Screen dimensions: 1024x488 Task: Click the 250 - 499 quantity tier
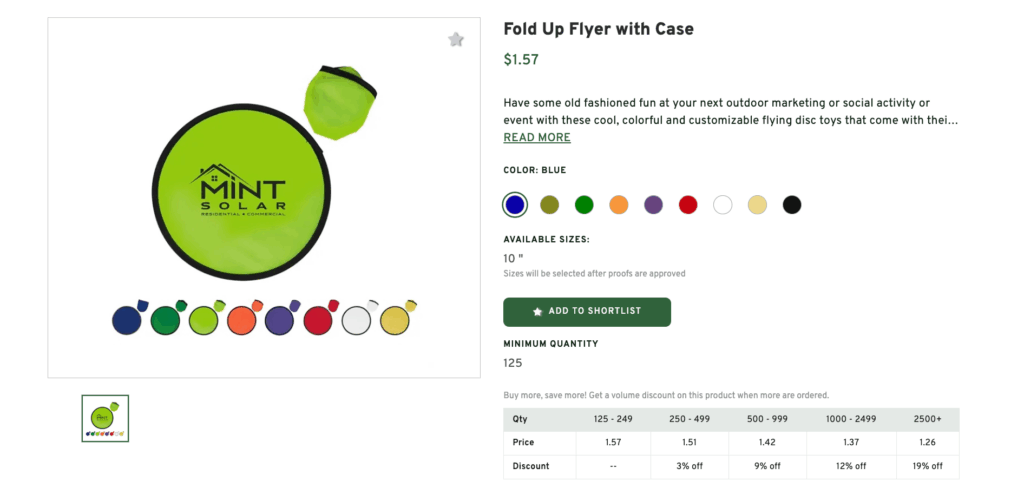(x=690, y=419)
